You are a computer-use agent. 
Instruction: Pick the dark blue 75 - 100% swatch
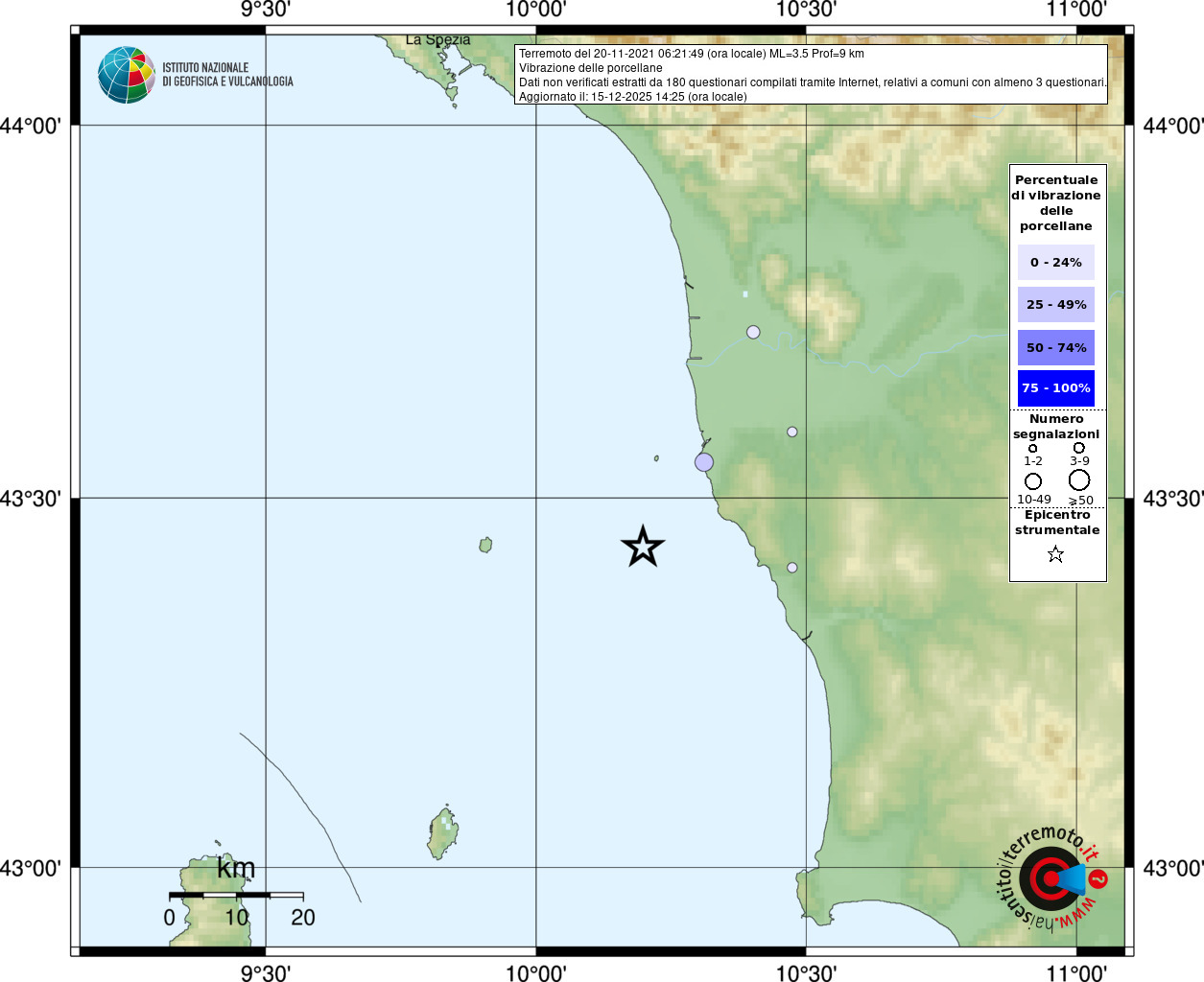pyautogui.click(x=1055, y=388)
